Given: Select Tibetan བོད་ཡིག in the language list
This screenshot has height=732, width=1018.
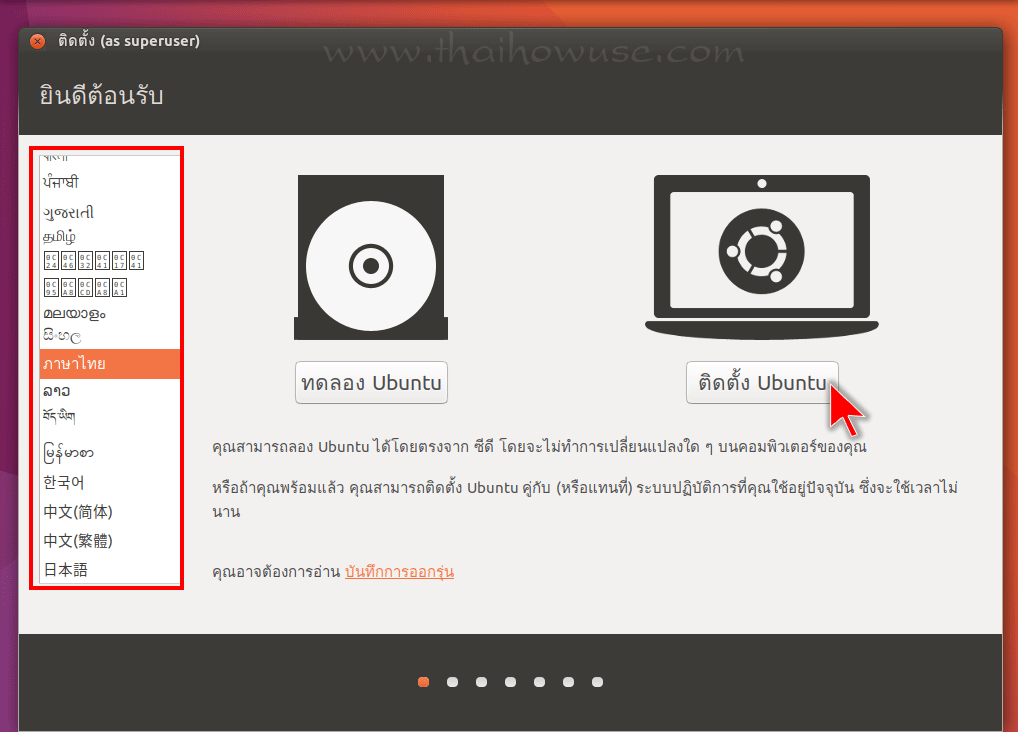Looking at the screenshot, I should 110,416.
